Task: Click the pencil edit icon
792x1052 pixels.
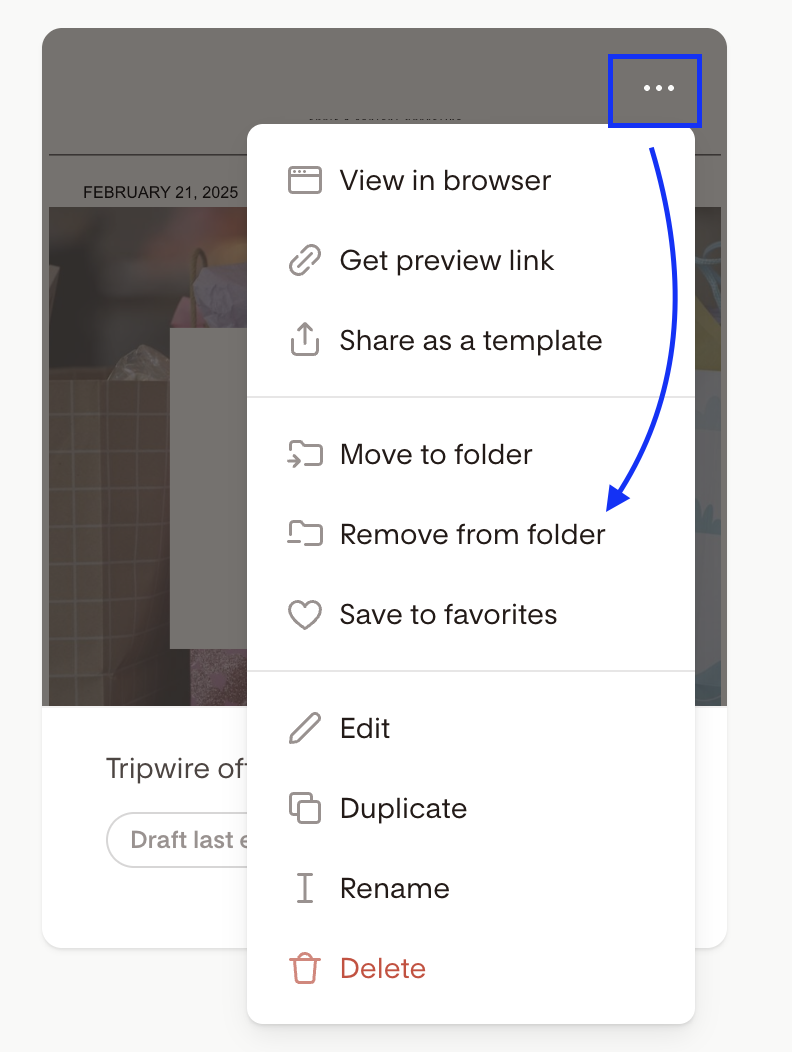Action: click(305, 728)
